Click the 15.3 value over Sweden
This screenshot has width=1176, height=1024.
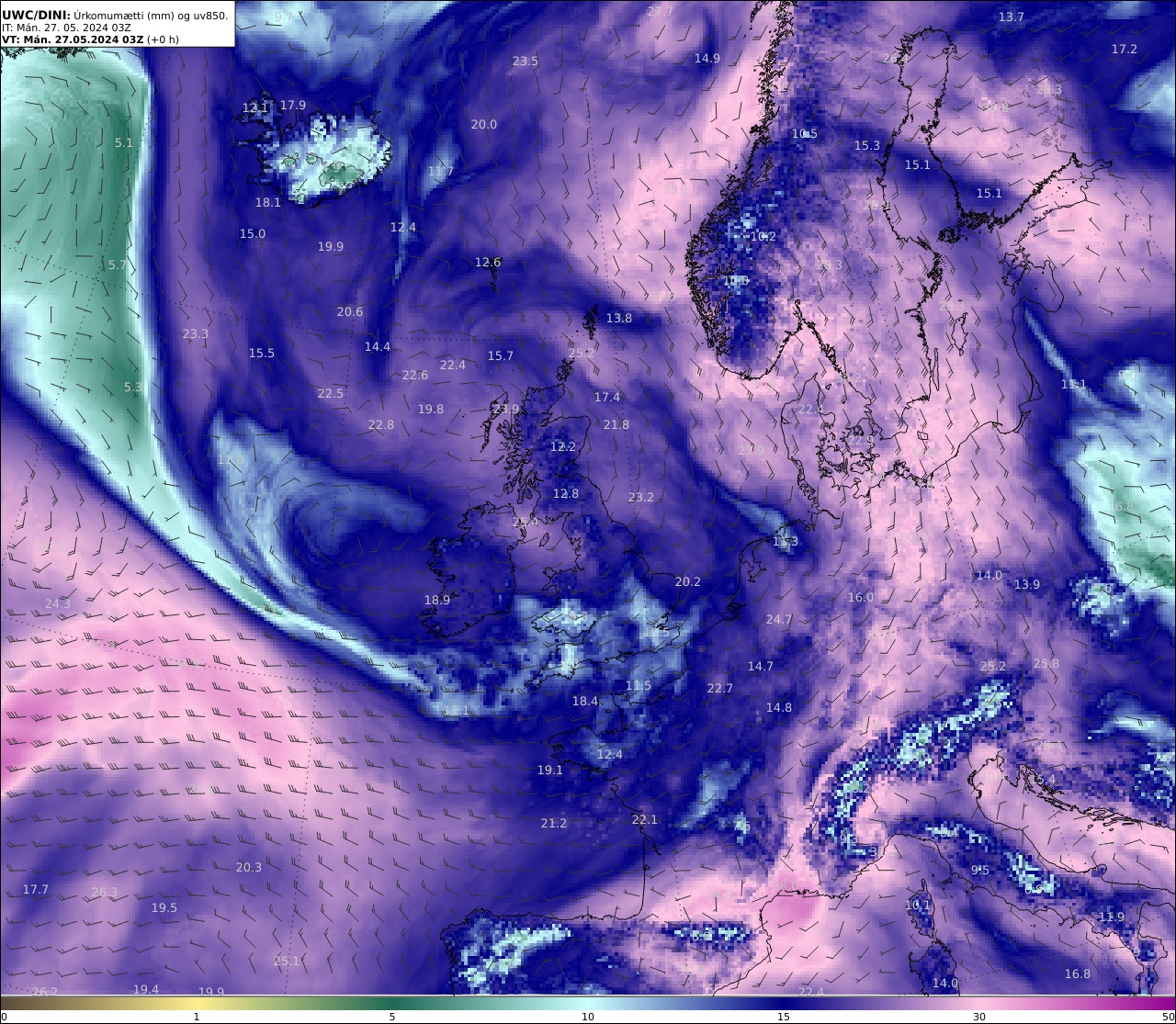(867, 145)
